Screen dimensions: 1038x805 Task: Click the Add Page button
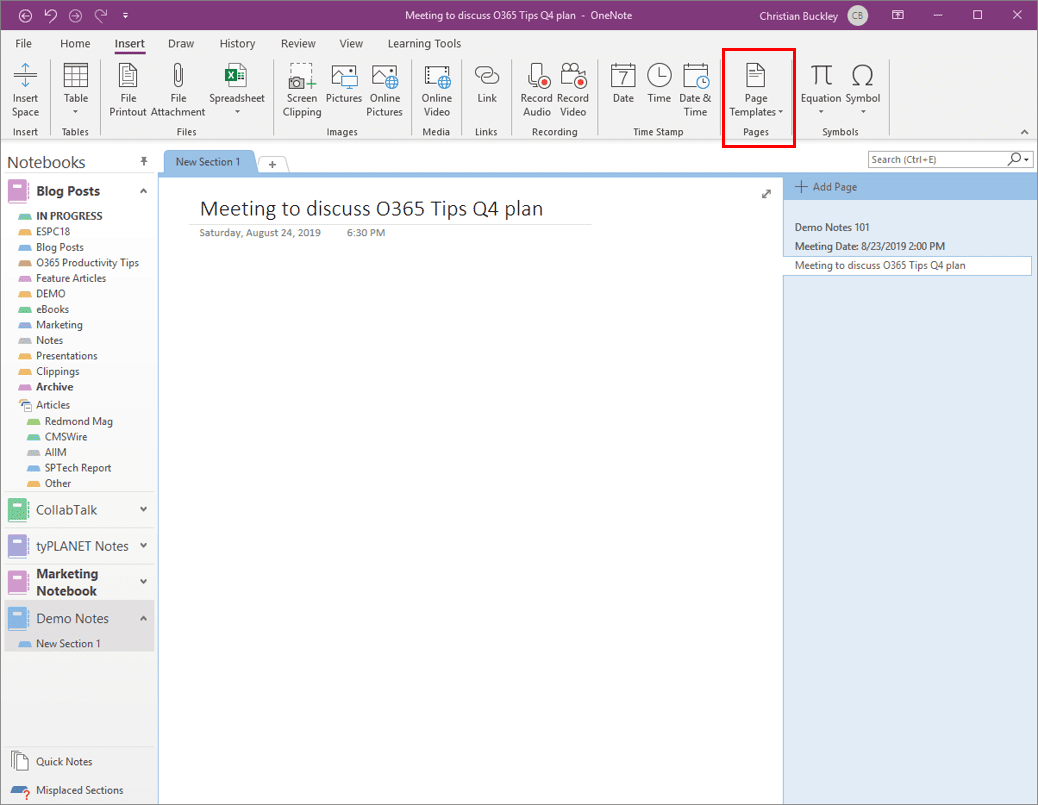tap(826, 187)
